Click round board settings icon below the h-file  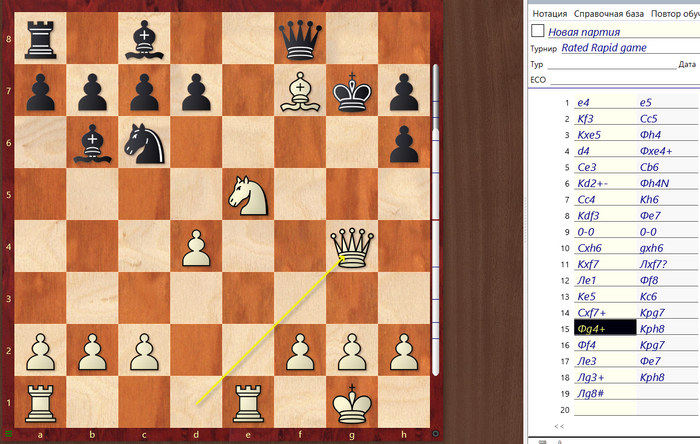pyautogui.click(x=436, y=433)
